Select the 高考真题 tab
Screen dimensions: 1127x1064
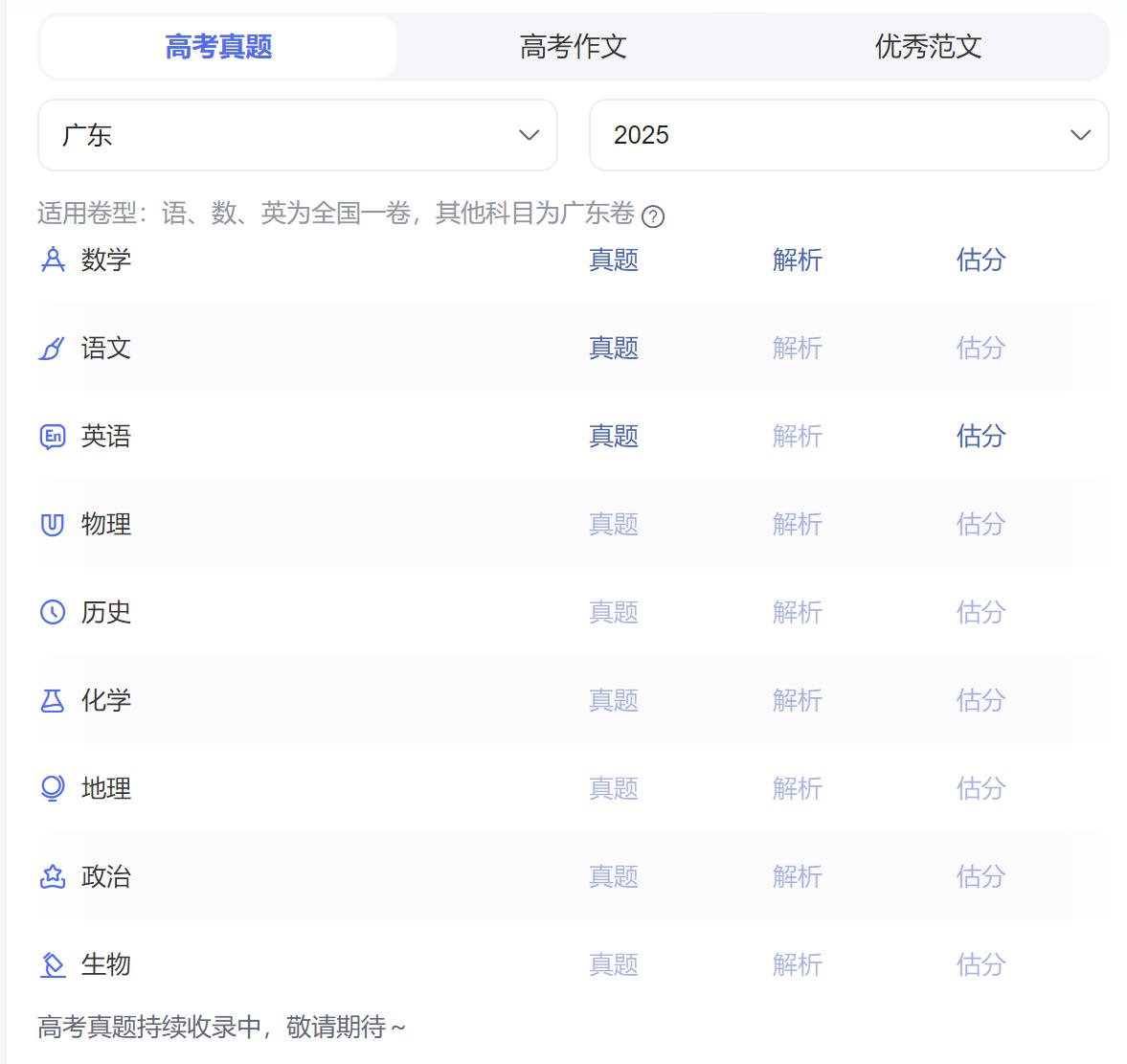pyautogui.click(x=217, y=47)
